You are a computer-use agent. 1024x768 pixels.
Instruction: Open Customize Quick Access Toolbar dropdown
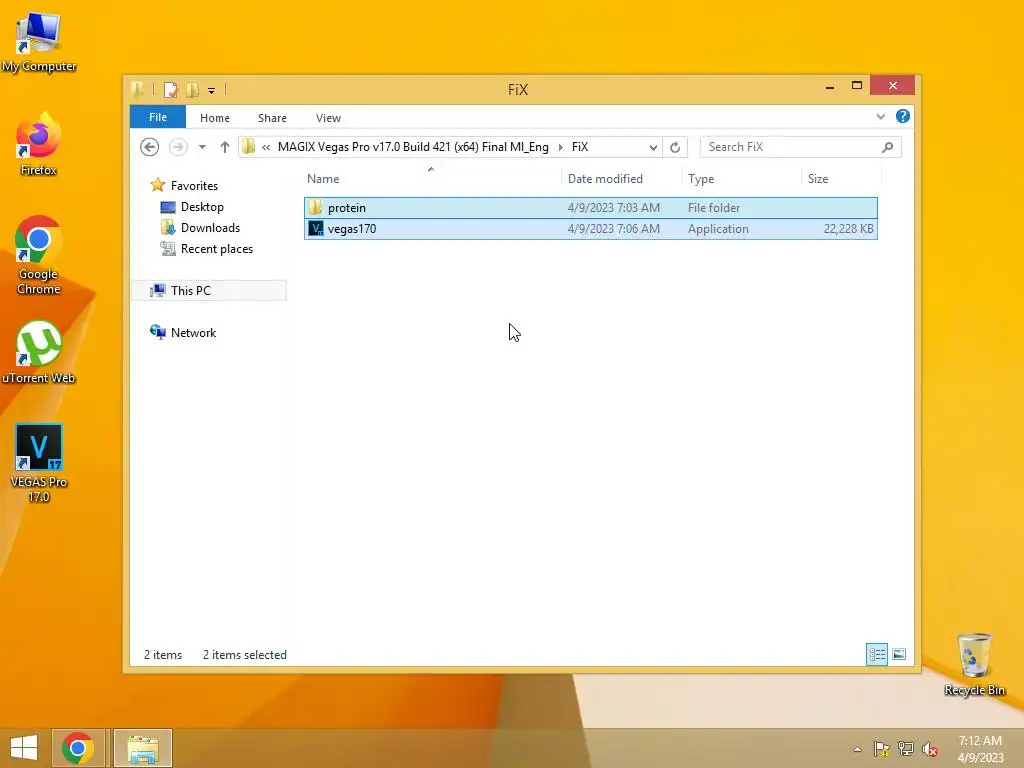coord(212,90)
